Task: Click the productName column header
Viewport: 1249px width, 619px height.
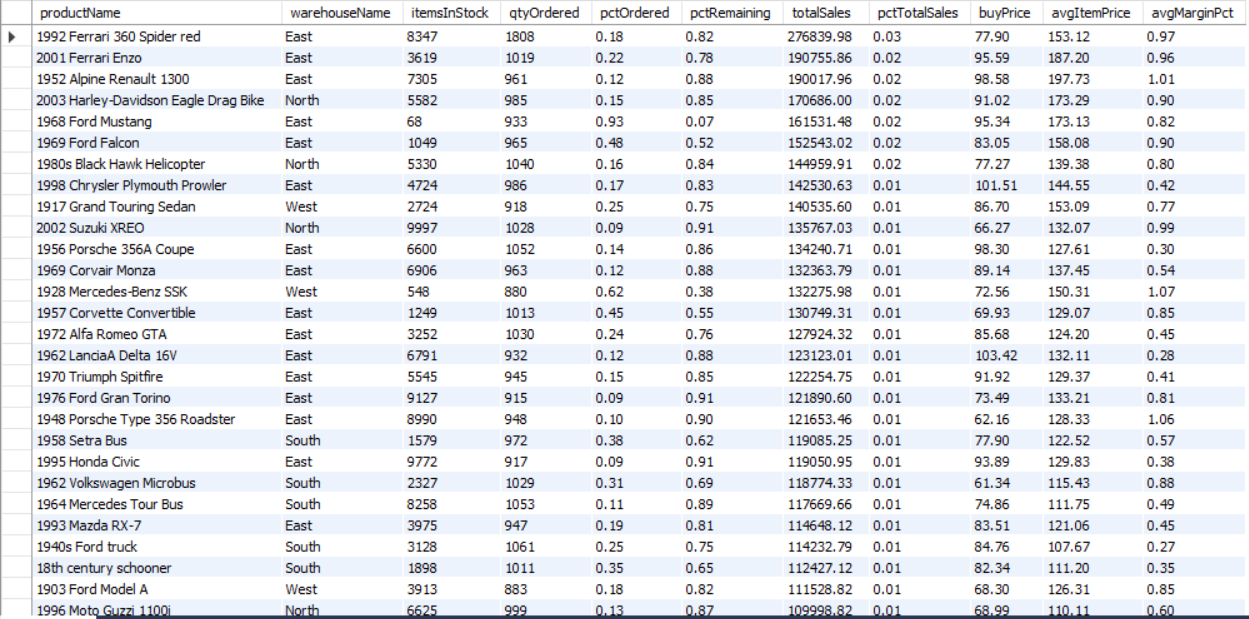Action: (x=155, y=13)
